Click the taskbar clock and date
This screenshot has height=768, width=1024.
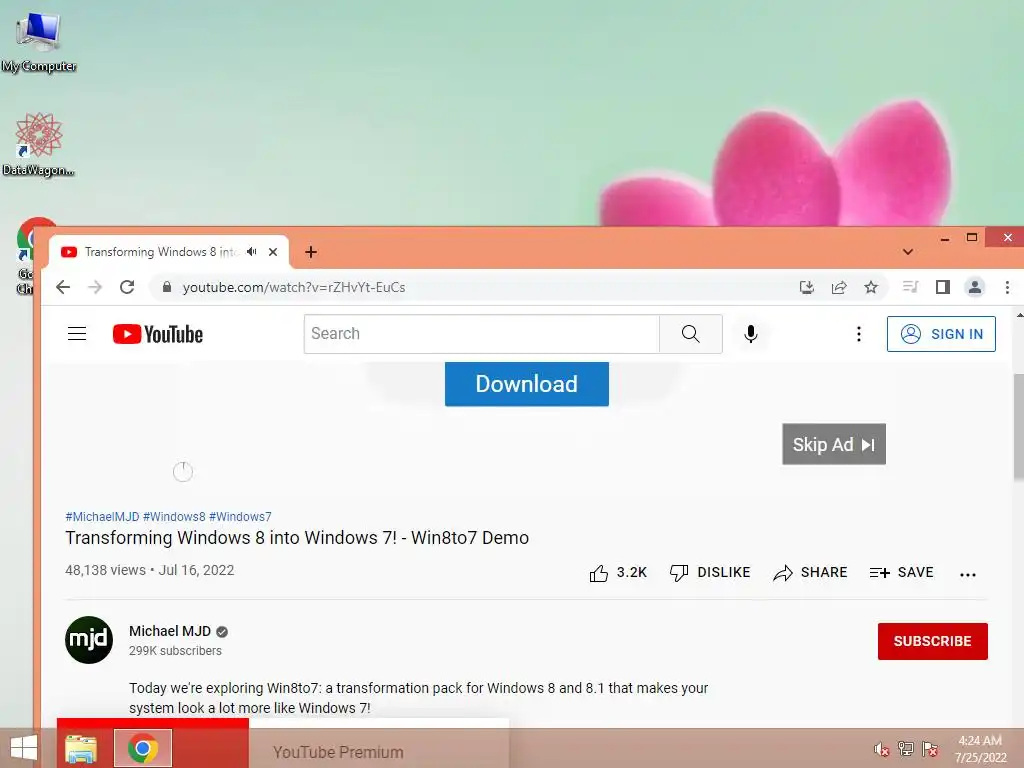[x=980, y=749]
